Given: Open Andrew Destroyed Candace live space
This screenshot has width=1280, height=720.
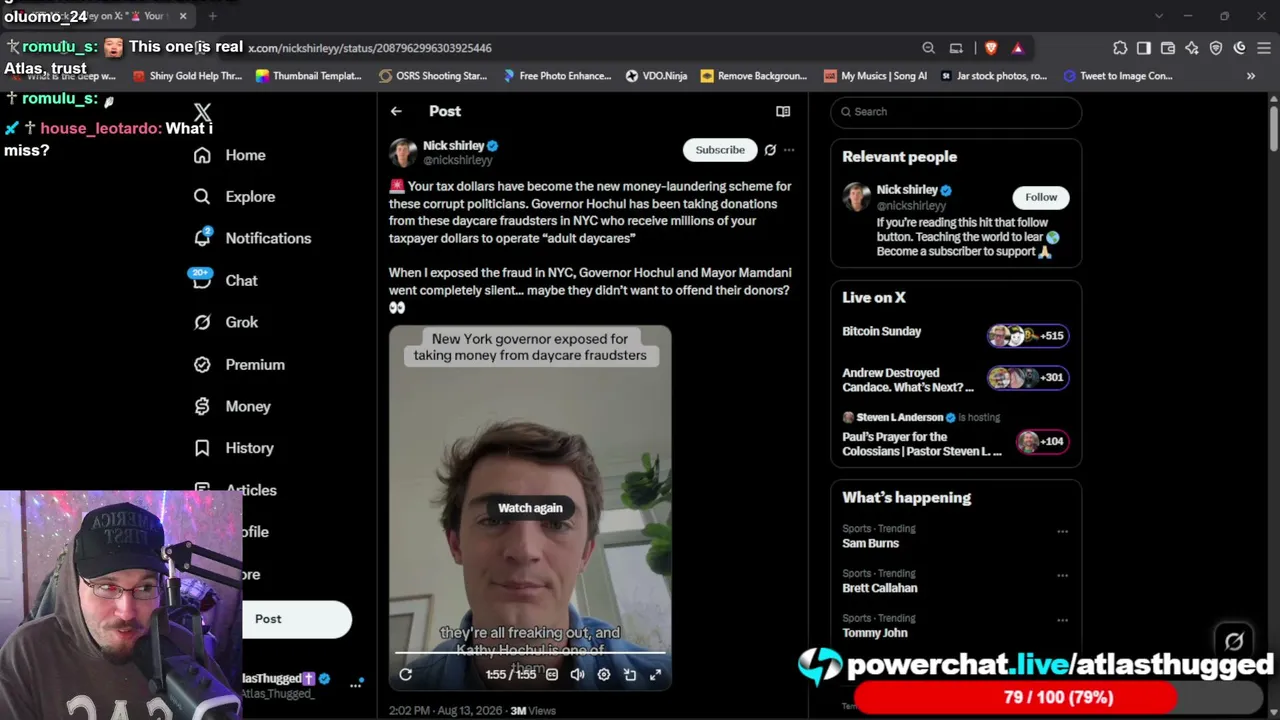Looking at the screenshot, I should [955, 380].
